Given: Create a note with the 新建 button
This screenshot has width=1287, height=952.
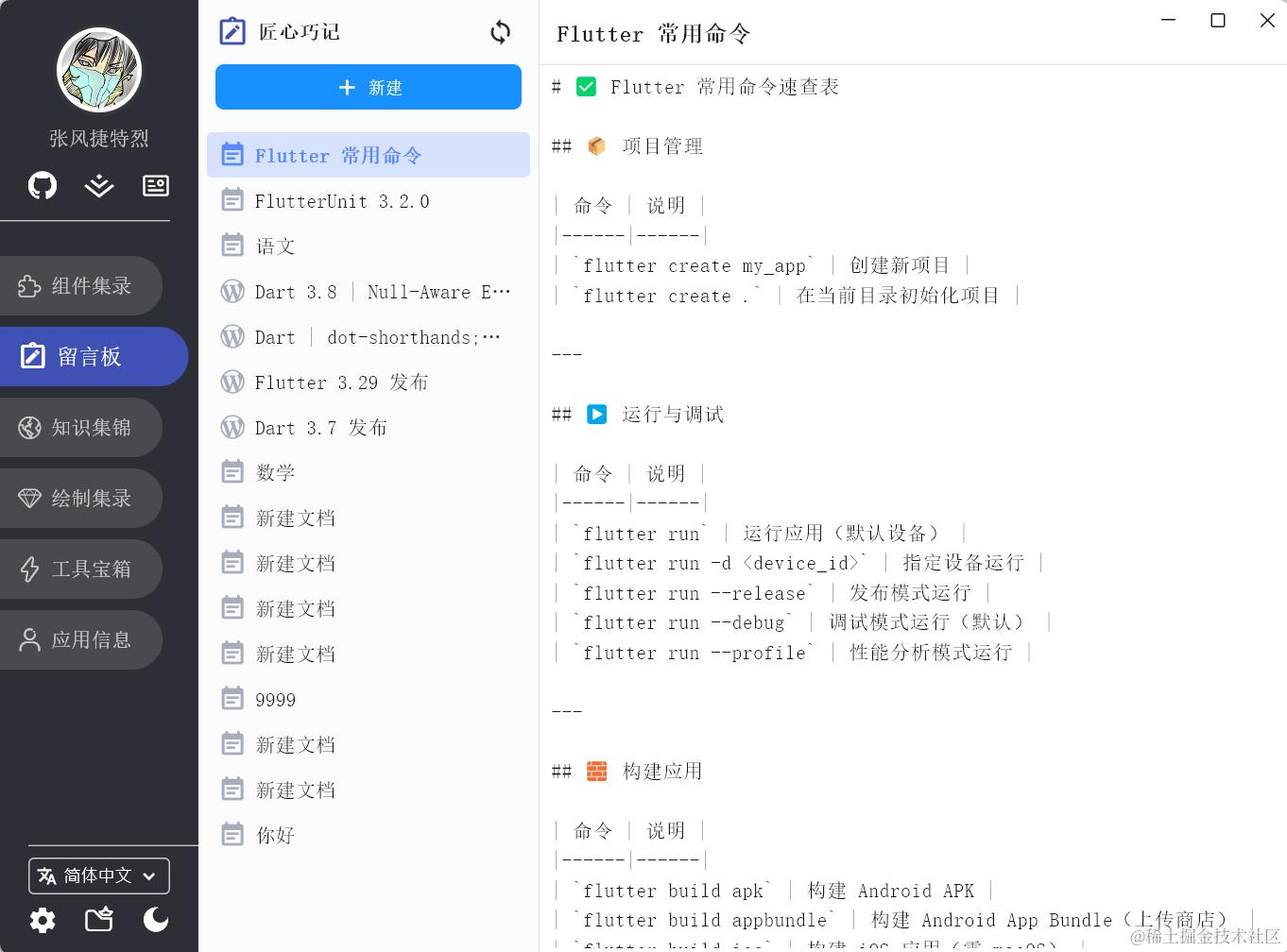Looking at the screenshot, I should pyautogui.click(x=369, y=87).
